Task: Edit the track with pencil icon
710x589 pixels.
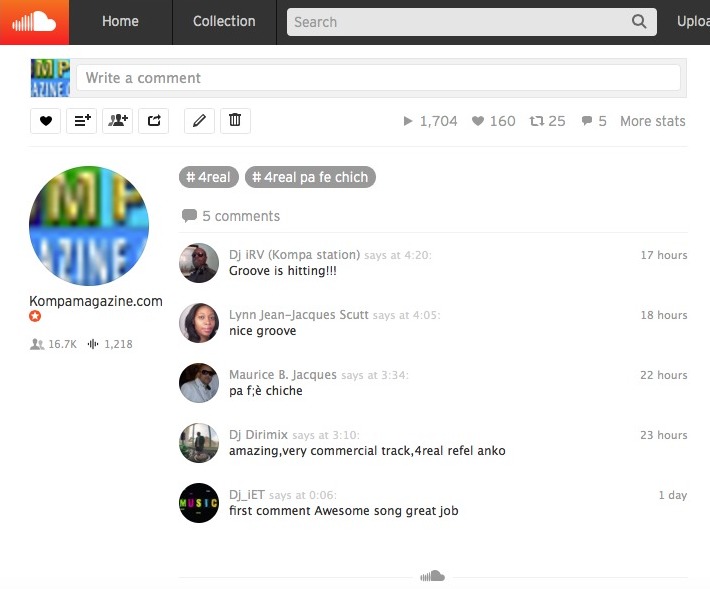Action: 199,121
